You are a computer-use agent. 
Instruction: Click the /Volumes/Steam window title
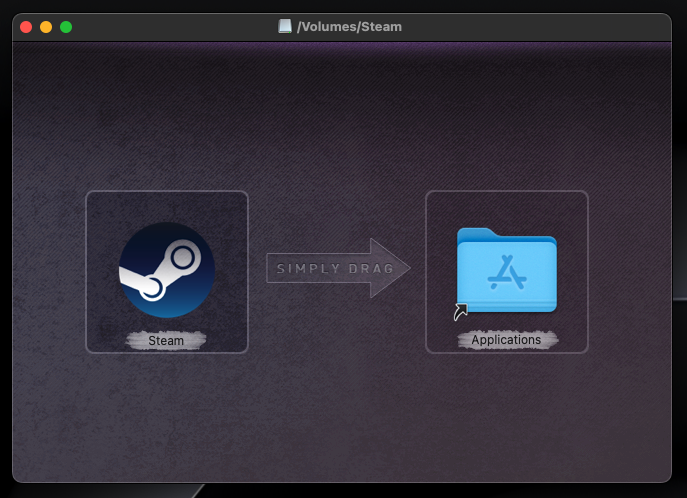click(x=349, y=27)
